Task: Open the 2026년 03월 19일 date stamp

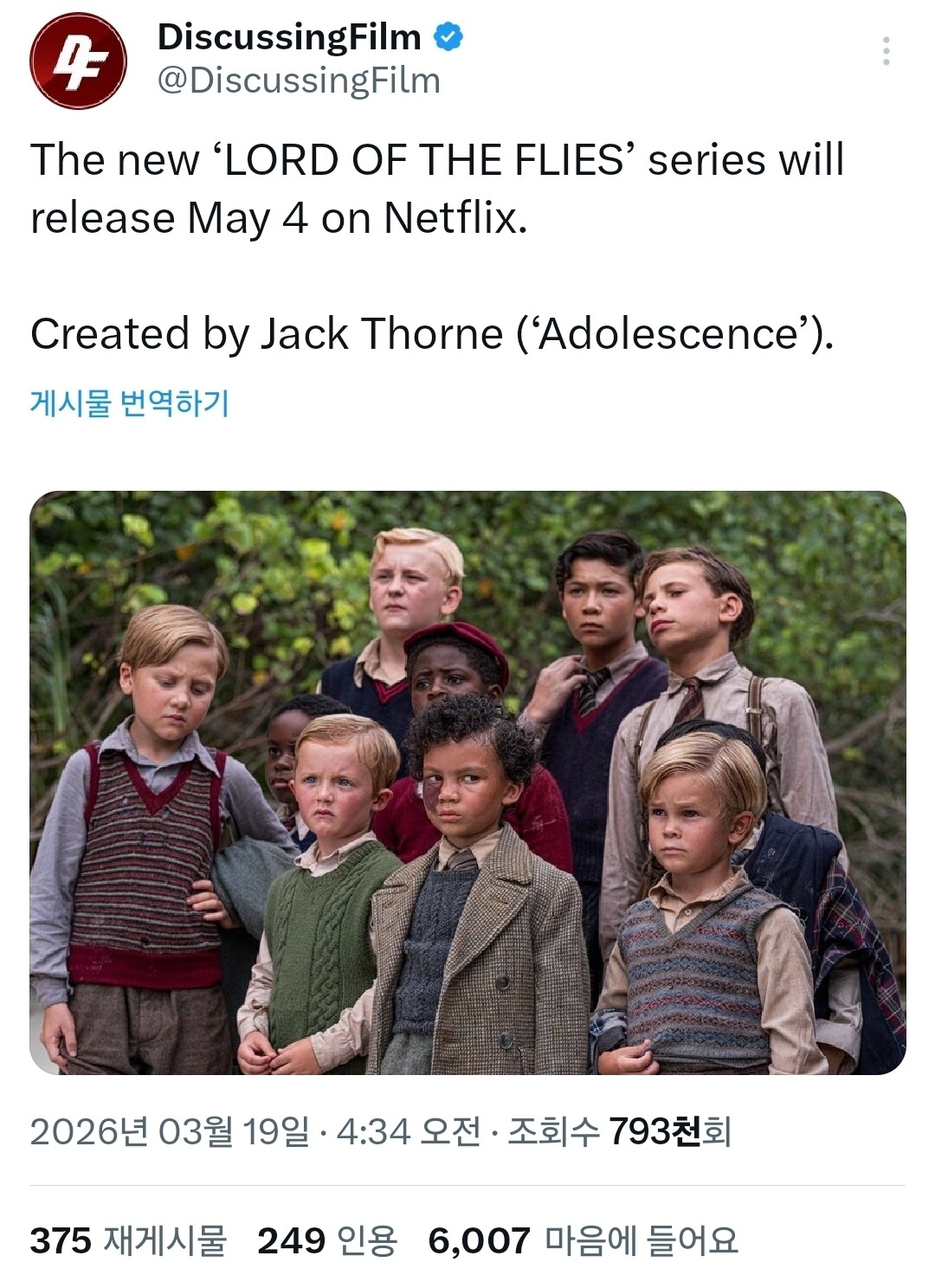Action: (169, 1131)
